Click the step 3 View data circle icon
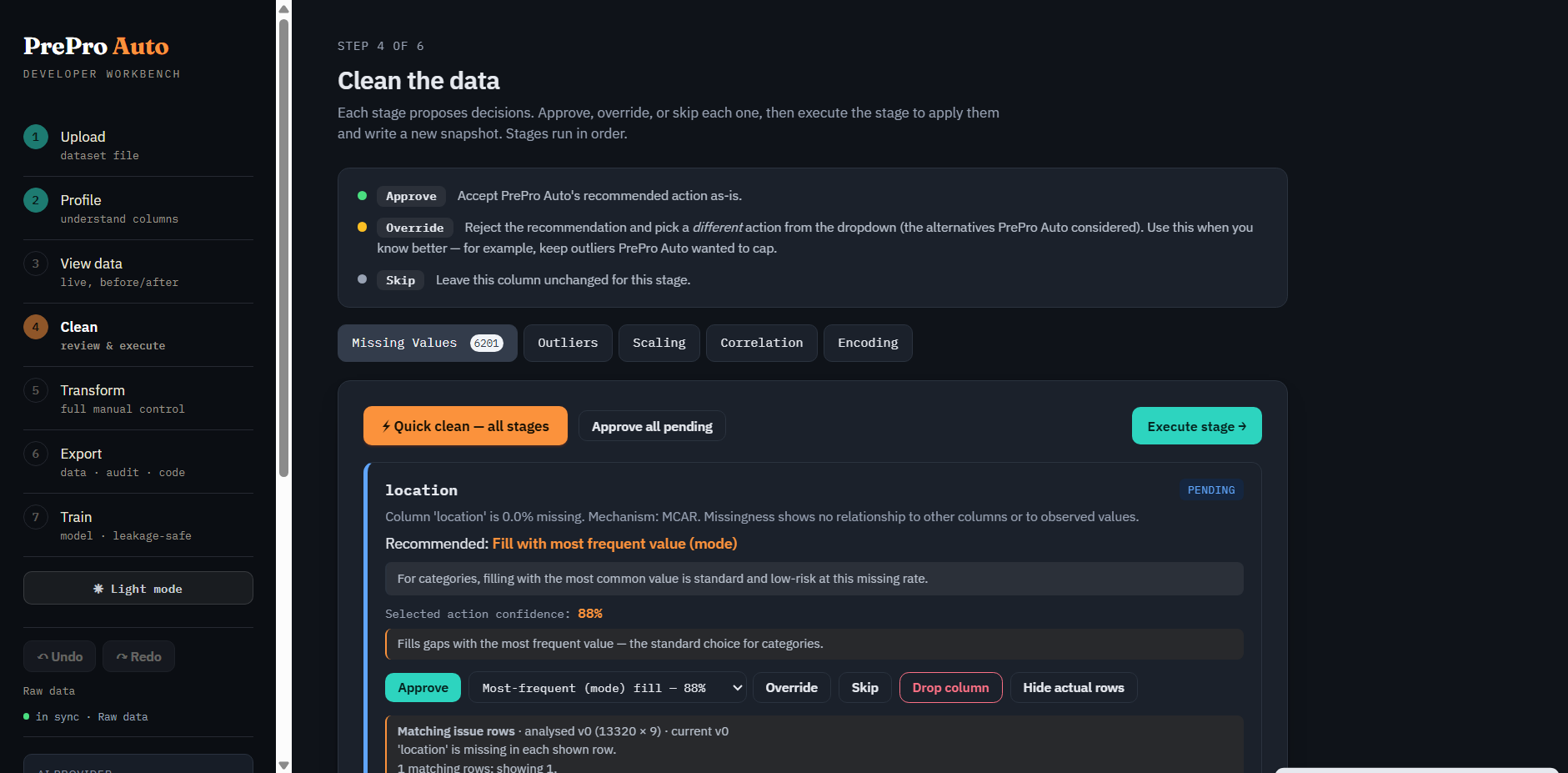Viewport: 1568px width, 773px height. tap(36, 264)
